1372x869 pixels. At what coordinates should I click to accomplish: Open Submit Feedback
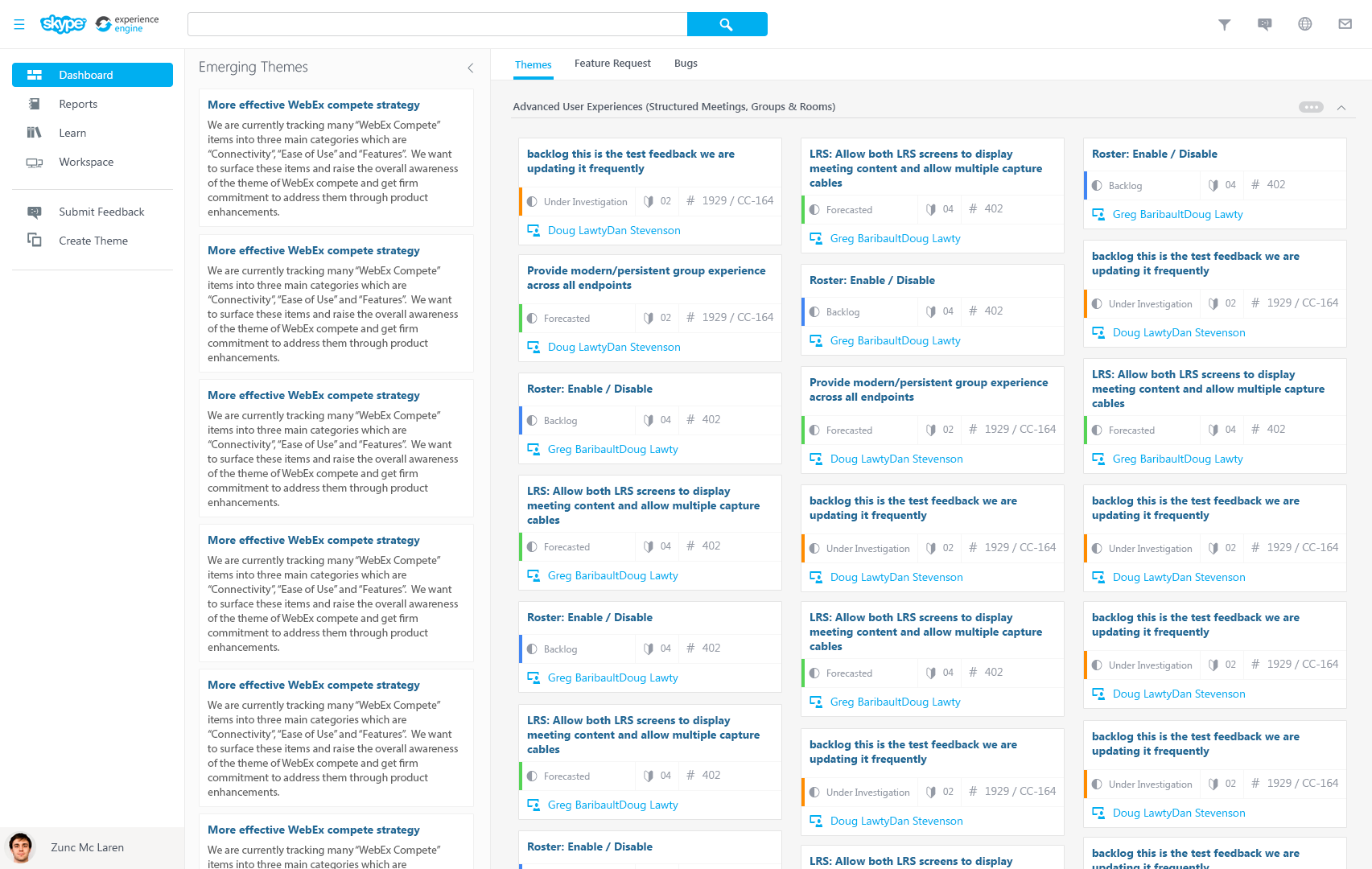101,212
